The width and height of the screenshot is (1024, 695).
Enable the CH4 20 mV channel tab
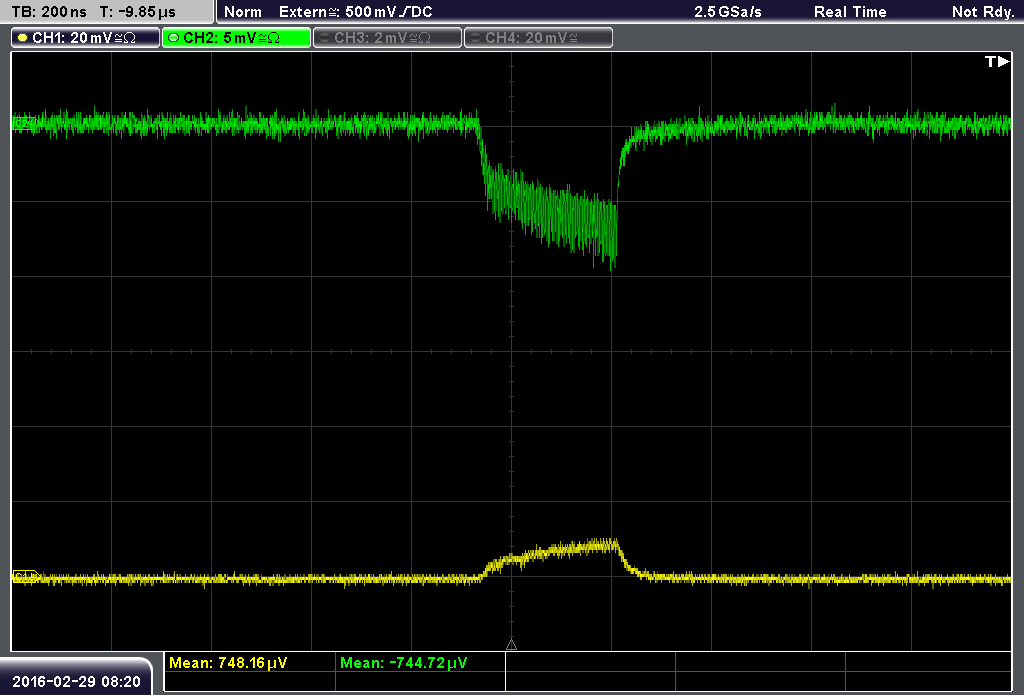click(x=538, y=38)
